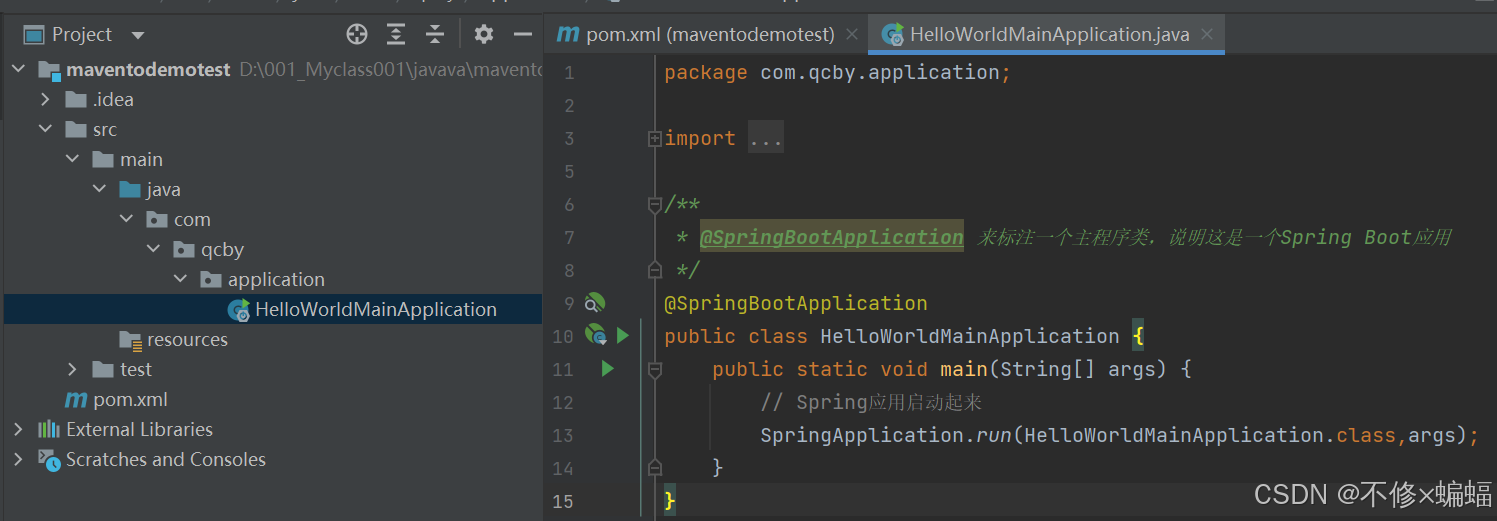Open Project panel settings gear
The height and width of the screenshot is (521, 1497).
click(x=484, y=35)
